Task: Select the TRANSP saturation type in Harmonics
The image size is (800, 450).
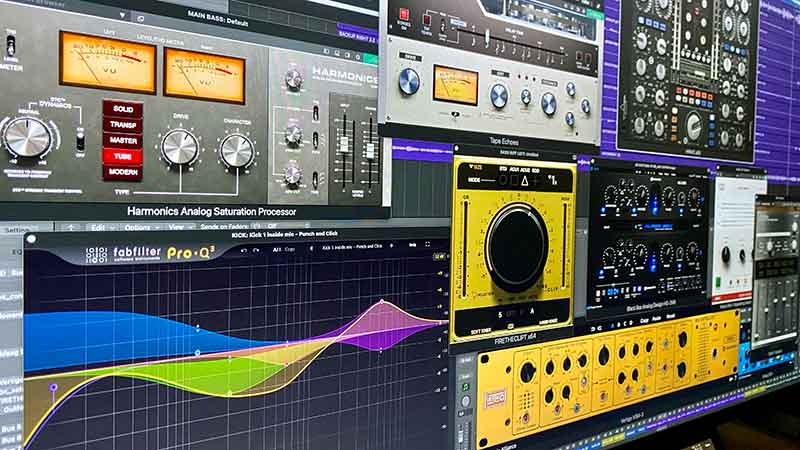Action: (x=122, y=124)
